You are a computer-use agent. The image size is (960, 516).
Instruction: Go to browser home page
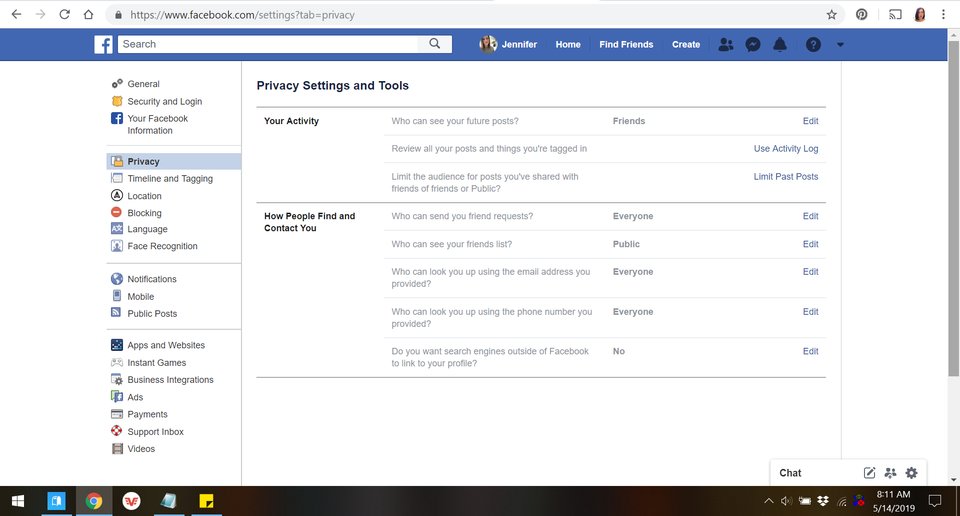click(x=88, y=14)
